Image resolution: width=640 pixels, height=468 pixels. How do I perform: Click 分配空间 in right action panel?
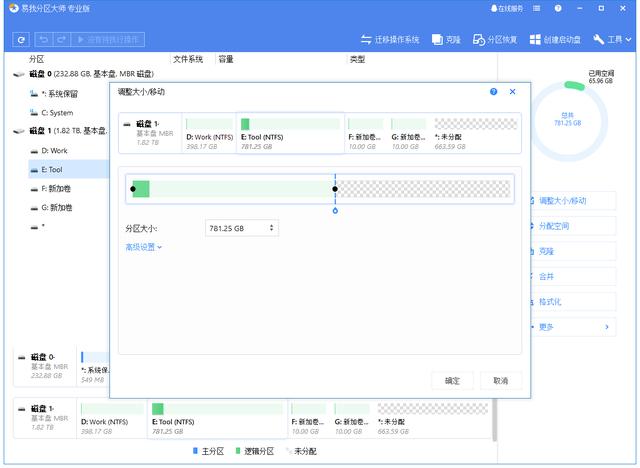pyautogui.click(x=573, y=226)
